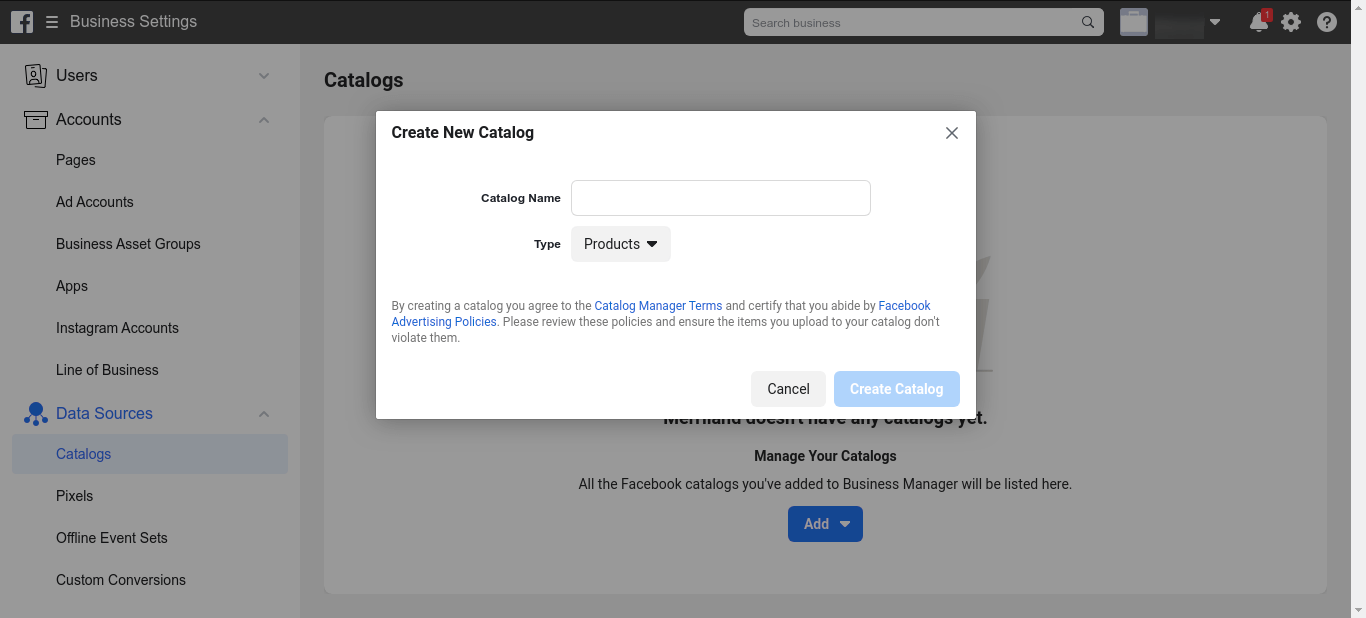Click the Search business field
The width and height of the screenshot is (1366, 618).
[x=910, y=22]
